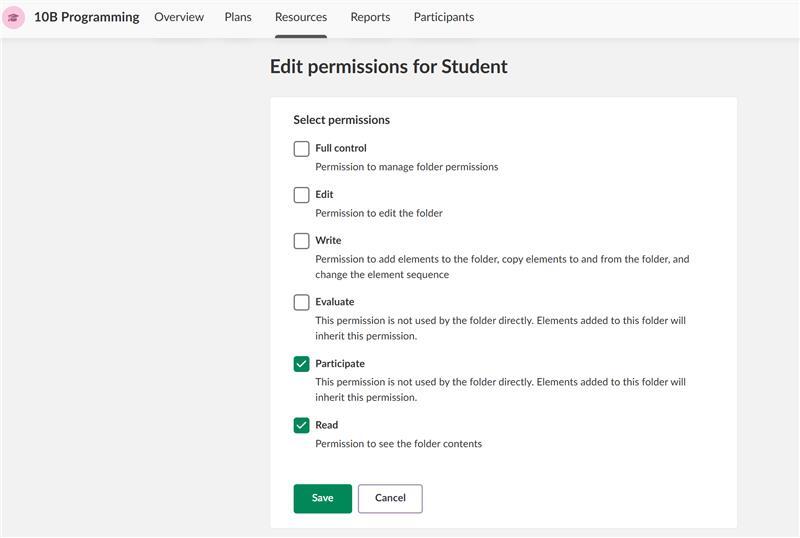
Task: Switch to the Plans tab
Action: click(x=238, y=17)
